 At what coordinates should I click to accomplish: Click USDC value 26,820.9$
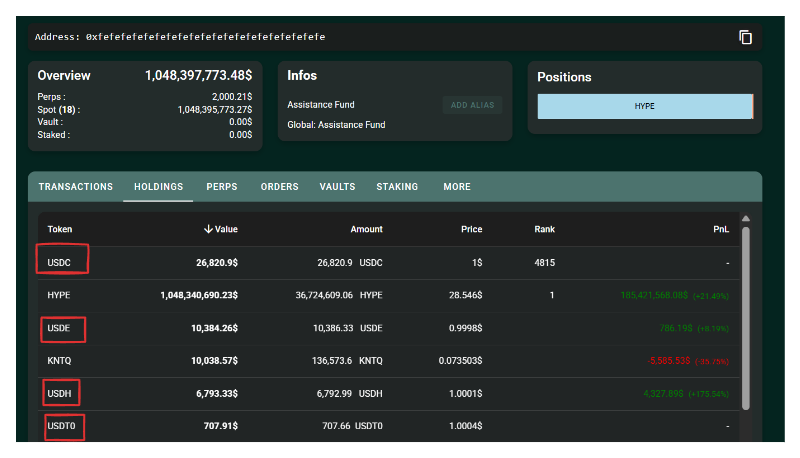tap(217, 263)
